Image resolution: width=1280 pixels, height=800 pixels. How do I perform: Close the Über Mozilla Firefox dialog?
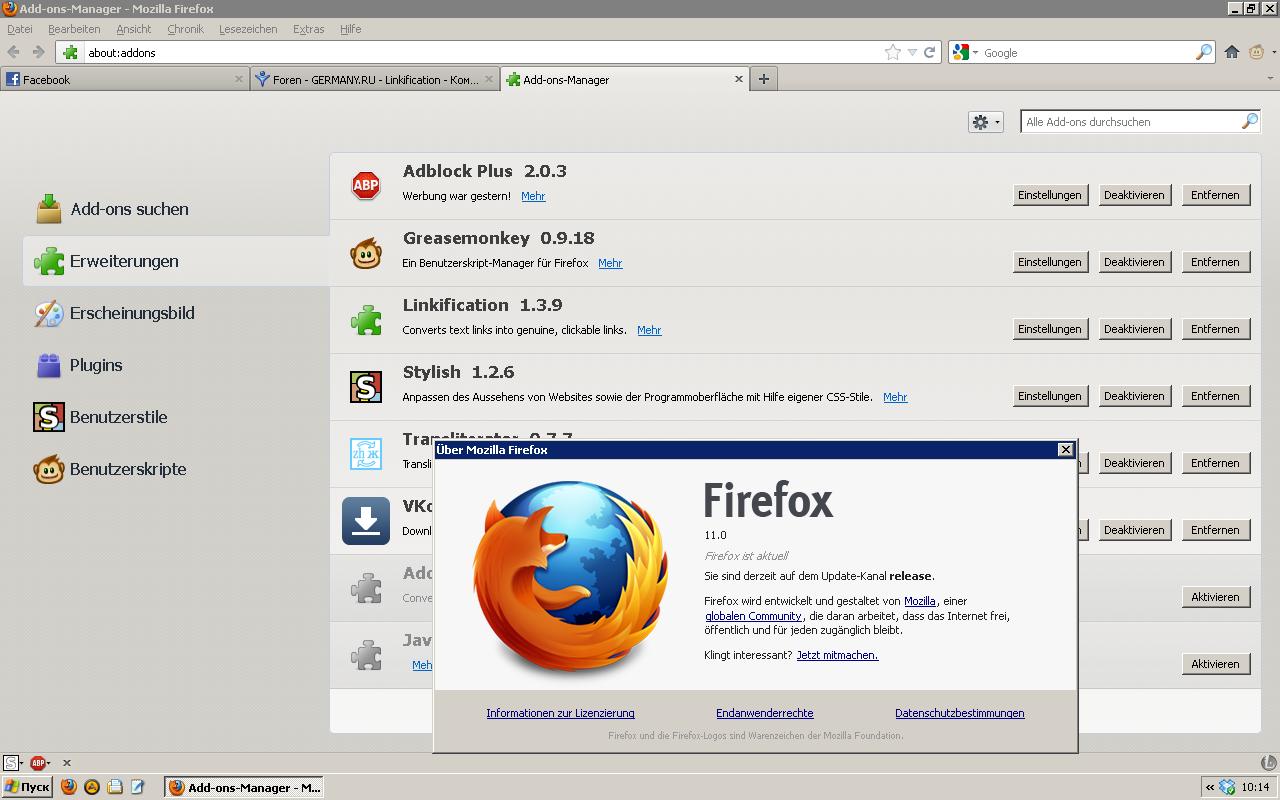coord(1065,450)
